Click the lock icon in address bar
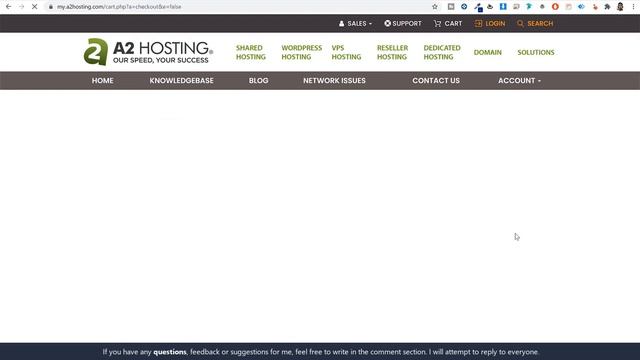640x360 pixels. (51, 7)
